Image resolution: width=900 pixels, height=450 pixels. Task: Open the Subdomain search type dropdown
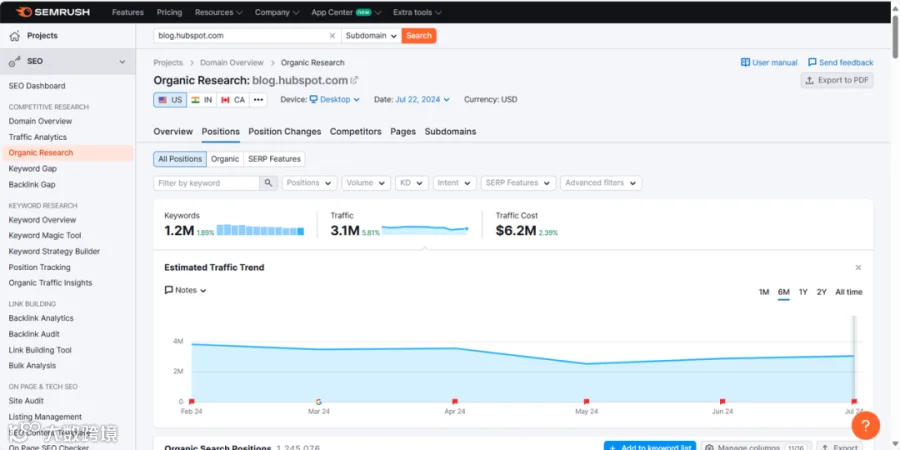371,36
